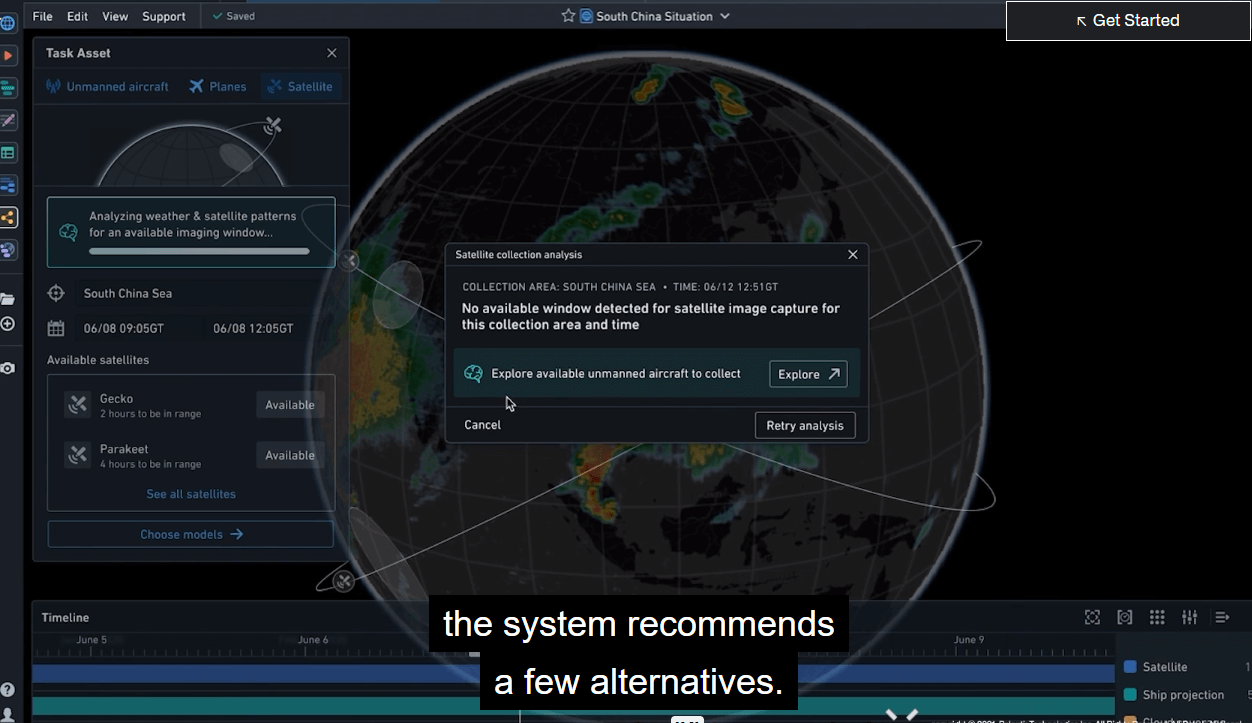Image resolution: width=1252 pixels, height=723 pixels.
Task: Select the pencil edit sidebar icon
Action: [8, 120]
